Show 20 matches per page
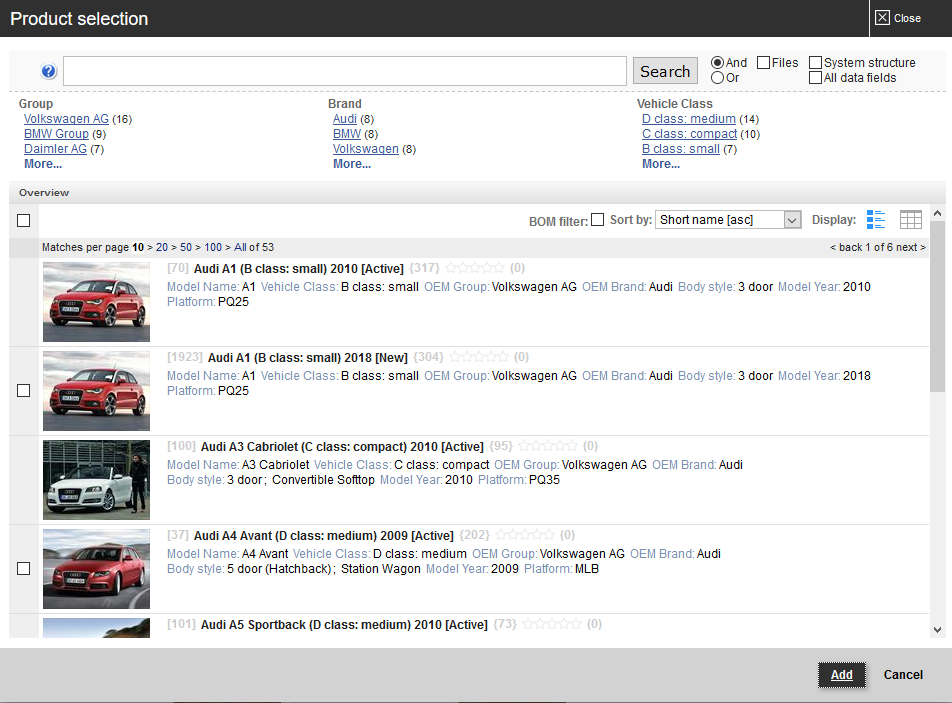This screenshot has height=703, width=952. tap(162, 247)
